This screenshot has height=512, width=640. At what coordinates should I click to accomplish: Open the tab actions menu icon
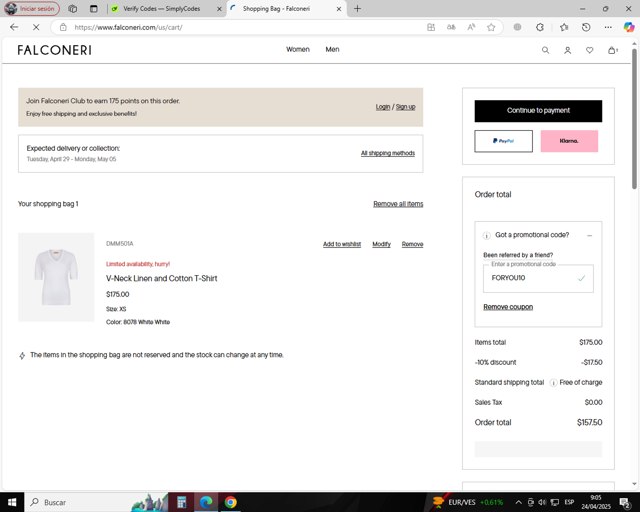[x=93, y=9]
